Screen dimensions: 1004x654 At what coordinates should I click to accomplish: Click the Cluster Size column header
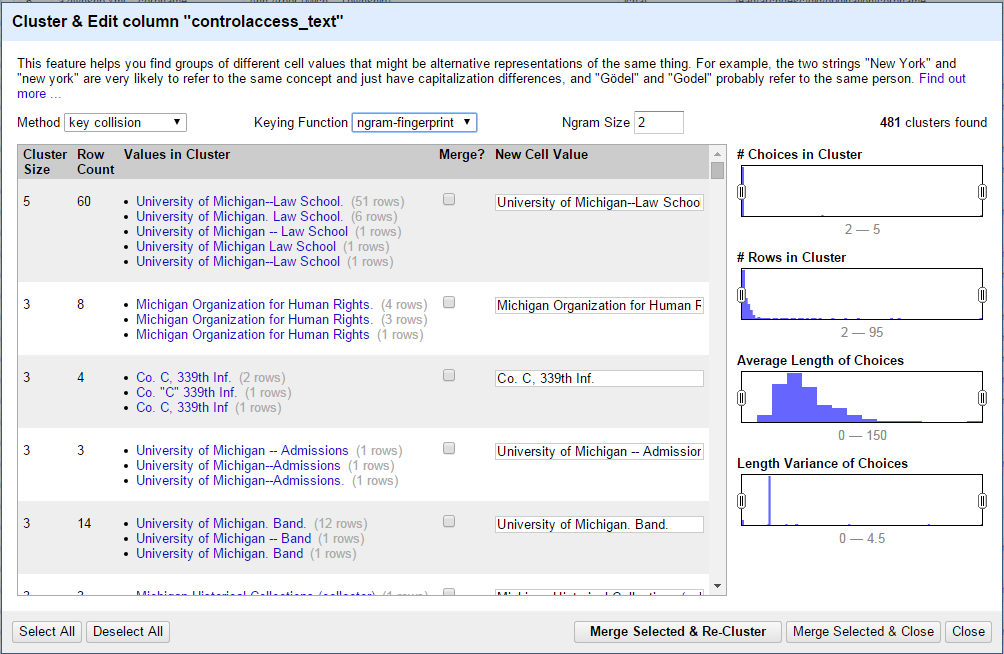coord(45,162)
